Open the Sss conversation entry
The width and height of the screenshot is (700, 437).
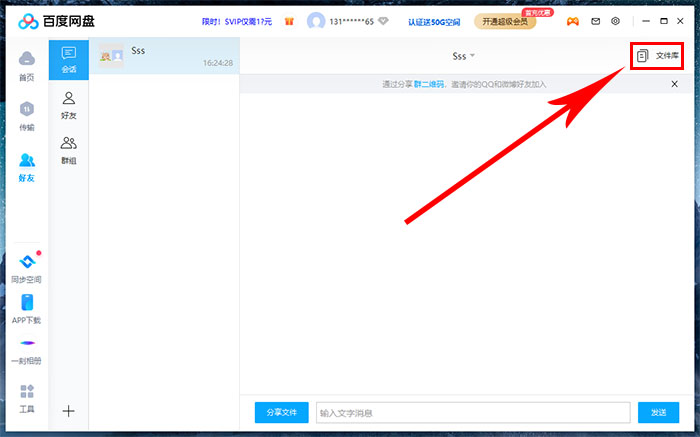click(x=164, y=56)
